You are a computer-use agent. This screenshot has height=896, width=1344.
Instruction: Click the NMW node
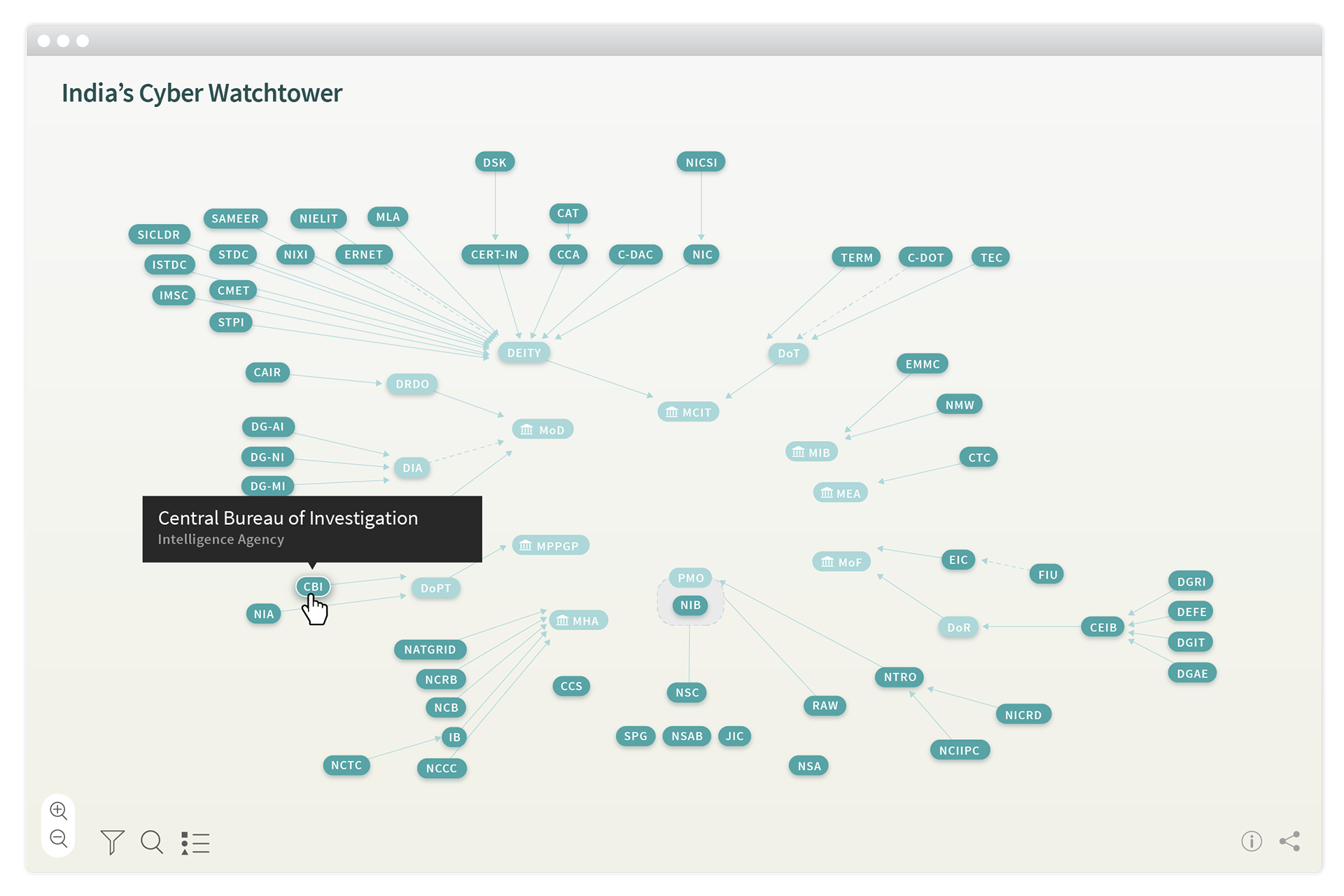pos(960,405)
